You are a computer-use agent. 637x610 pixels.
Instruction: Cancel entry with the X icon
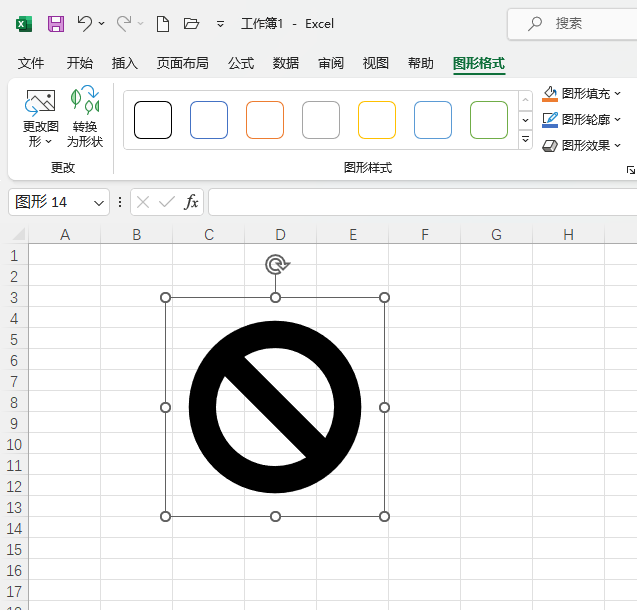click(143, 202)
